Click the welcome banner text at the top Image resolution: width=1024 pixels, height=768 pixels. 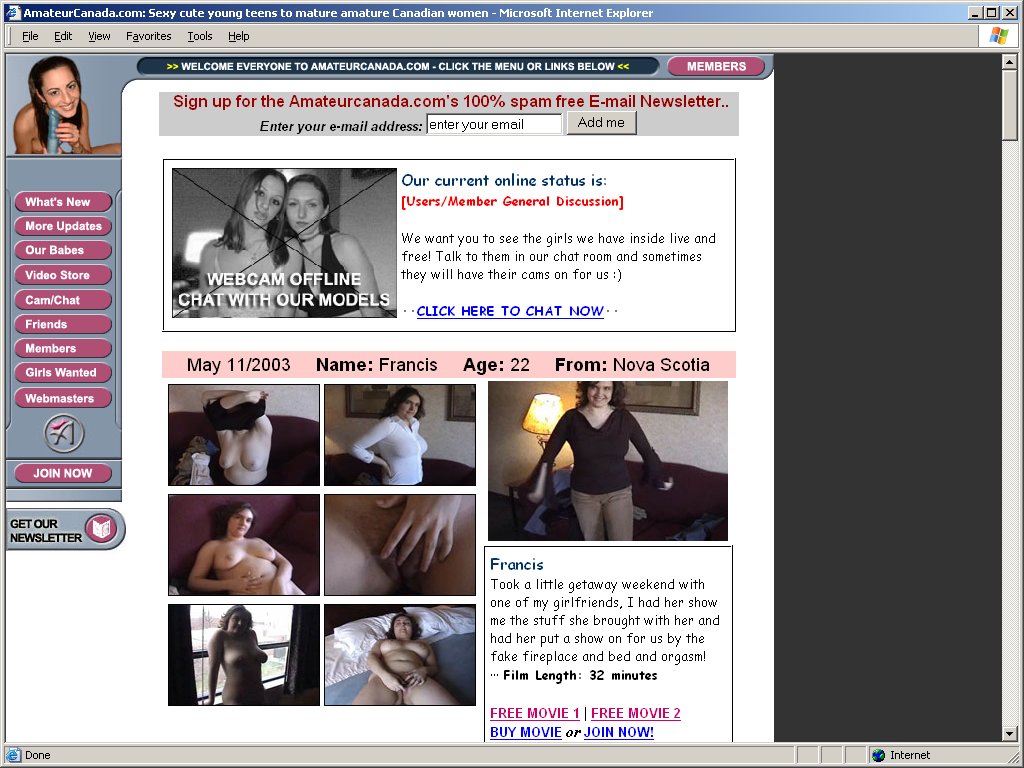pos(398,66)
